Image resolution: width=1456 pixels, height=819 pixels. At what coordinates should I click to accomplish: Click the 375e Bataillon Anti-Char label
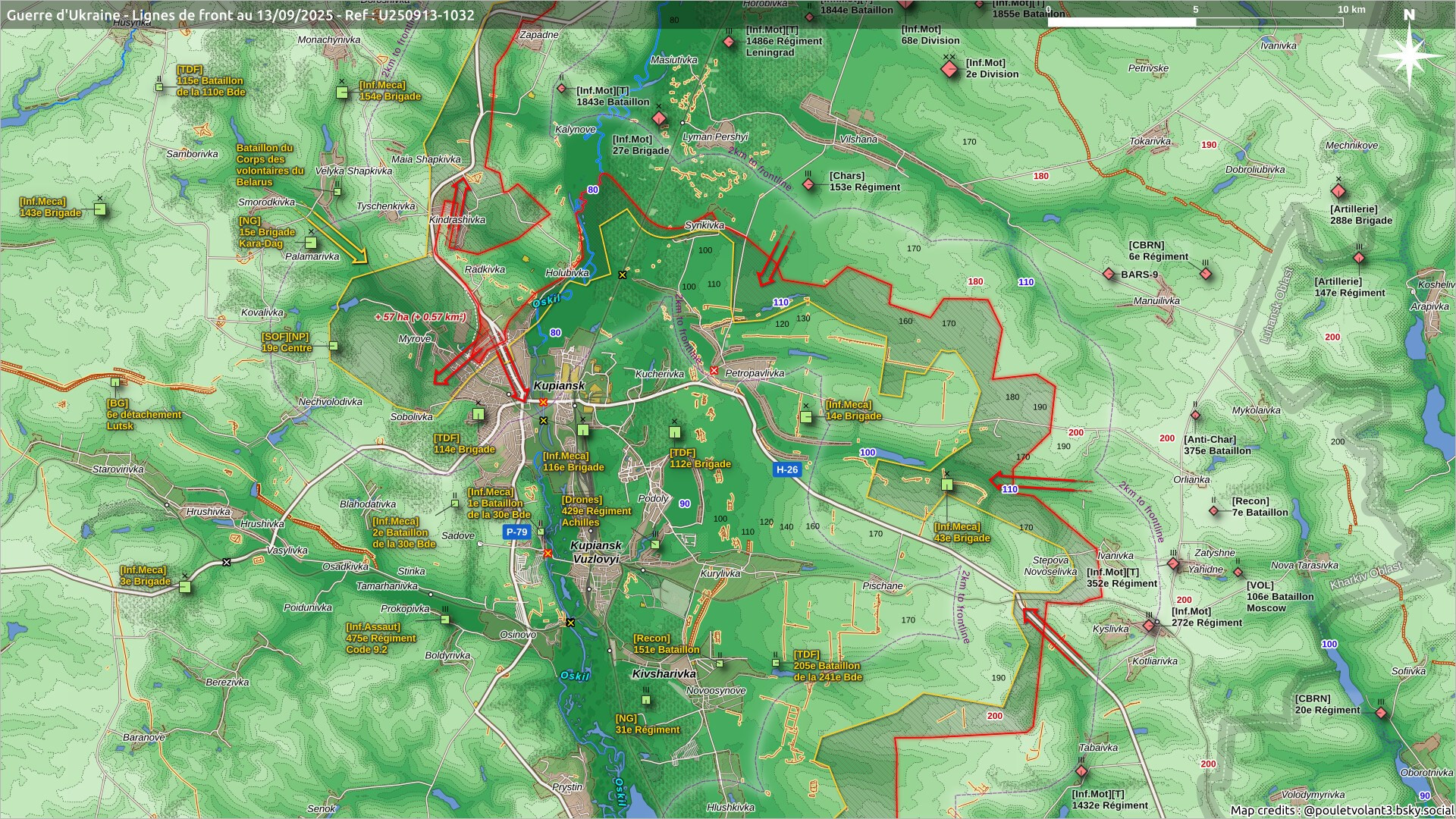(x=1217, y=445)
